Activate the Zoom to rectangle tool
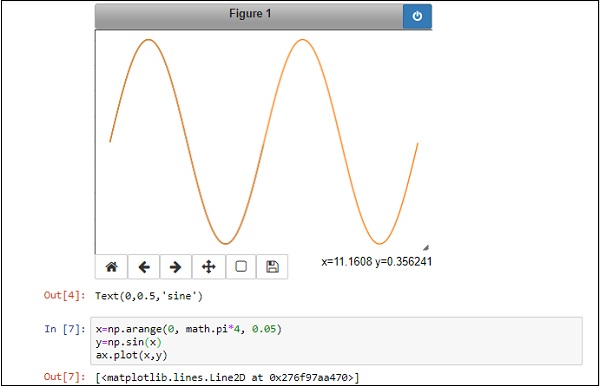The height and width of the screenshot is (386, 600). (x=241, y=267)
